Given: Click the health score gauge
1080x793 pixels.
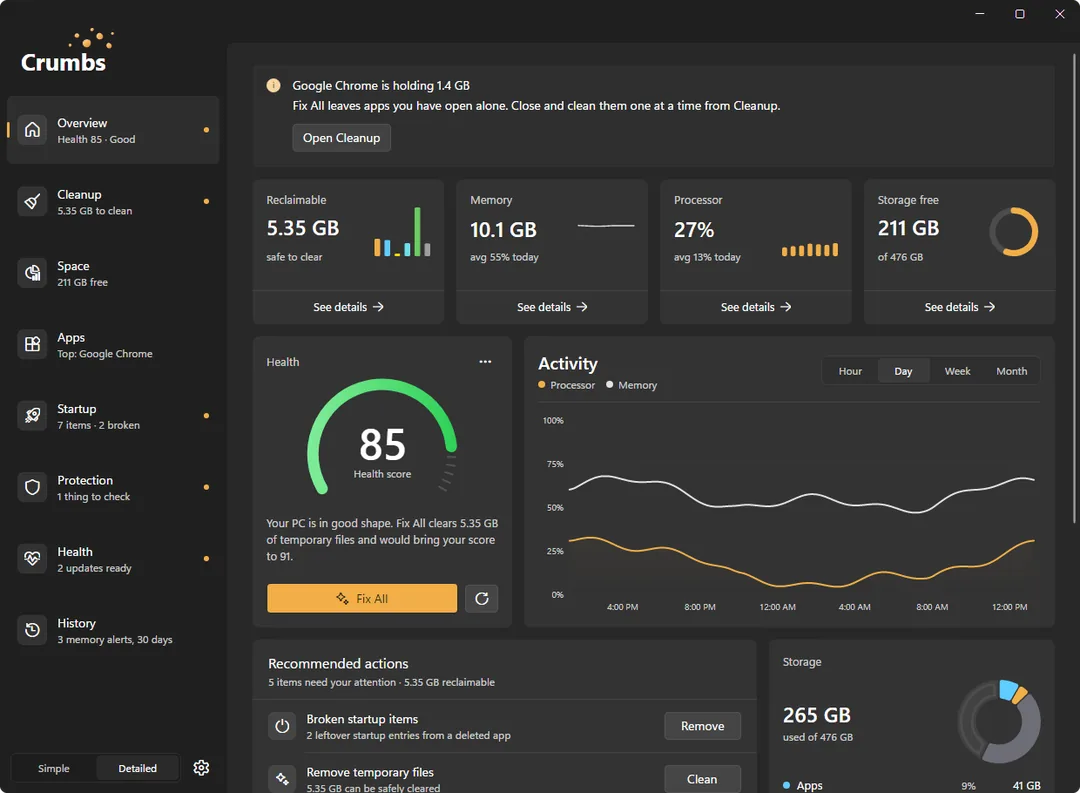Looking at the screenshot, I should tap(382, 439).
